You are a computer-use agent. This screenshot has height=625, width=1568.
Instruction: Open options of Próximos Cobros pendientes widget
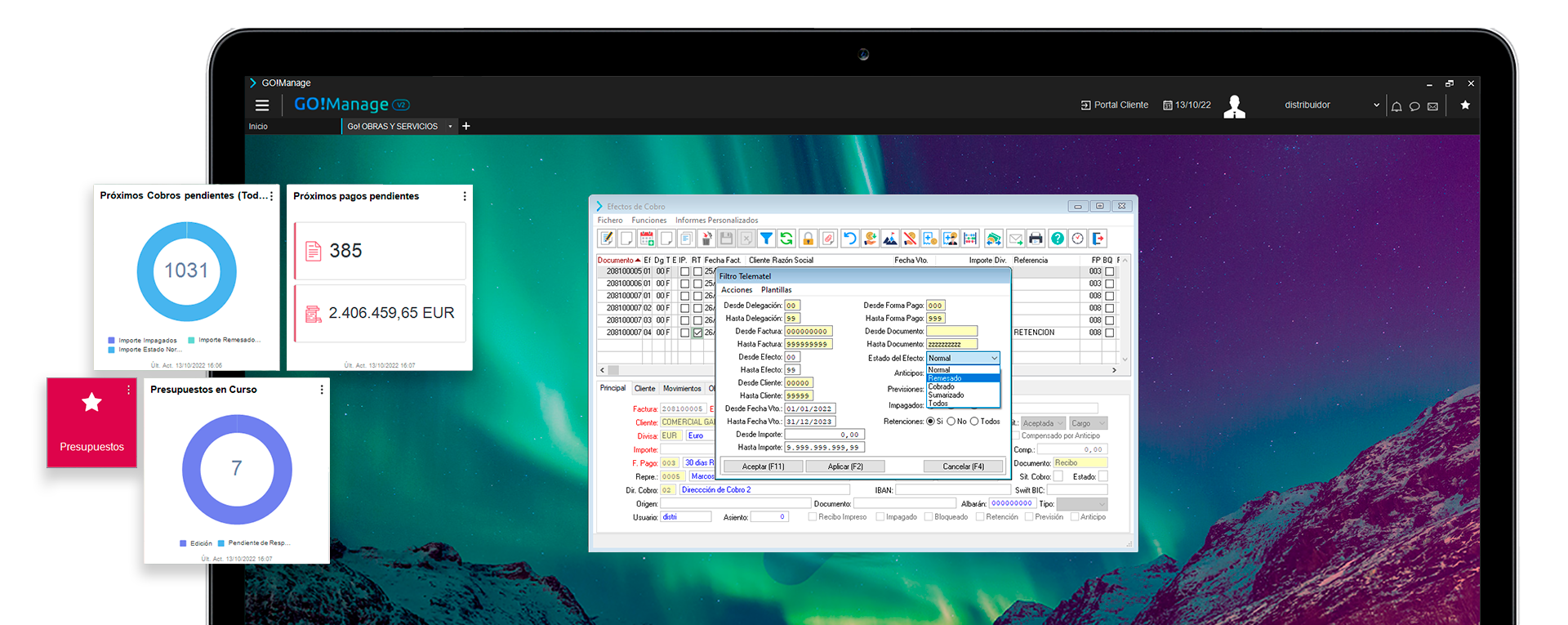coord(272,196)
